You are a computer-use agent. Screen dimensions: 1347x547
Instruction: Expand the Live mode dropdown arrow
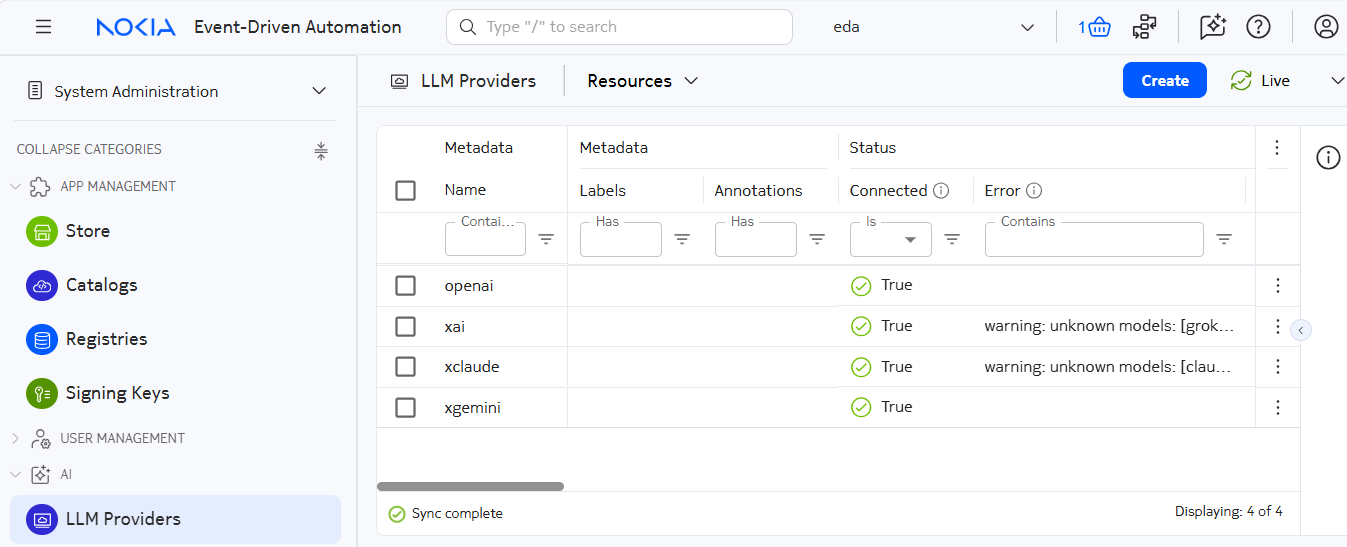coord(1336,81)
